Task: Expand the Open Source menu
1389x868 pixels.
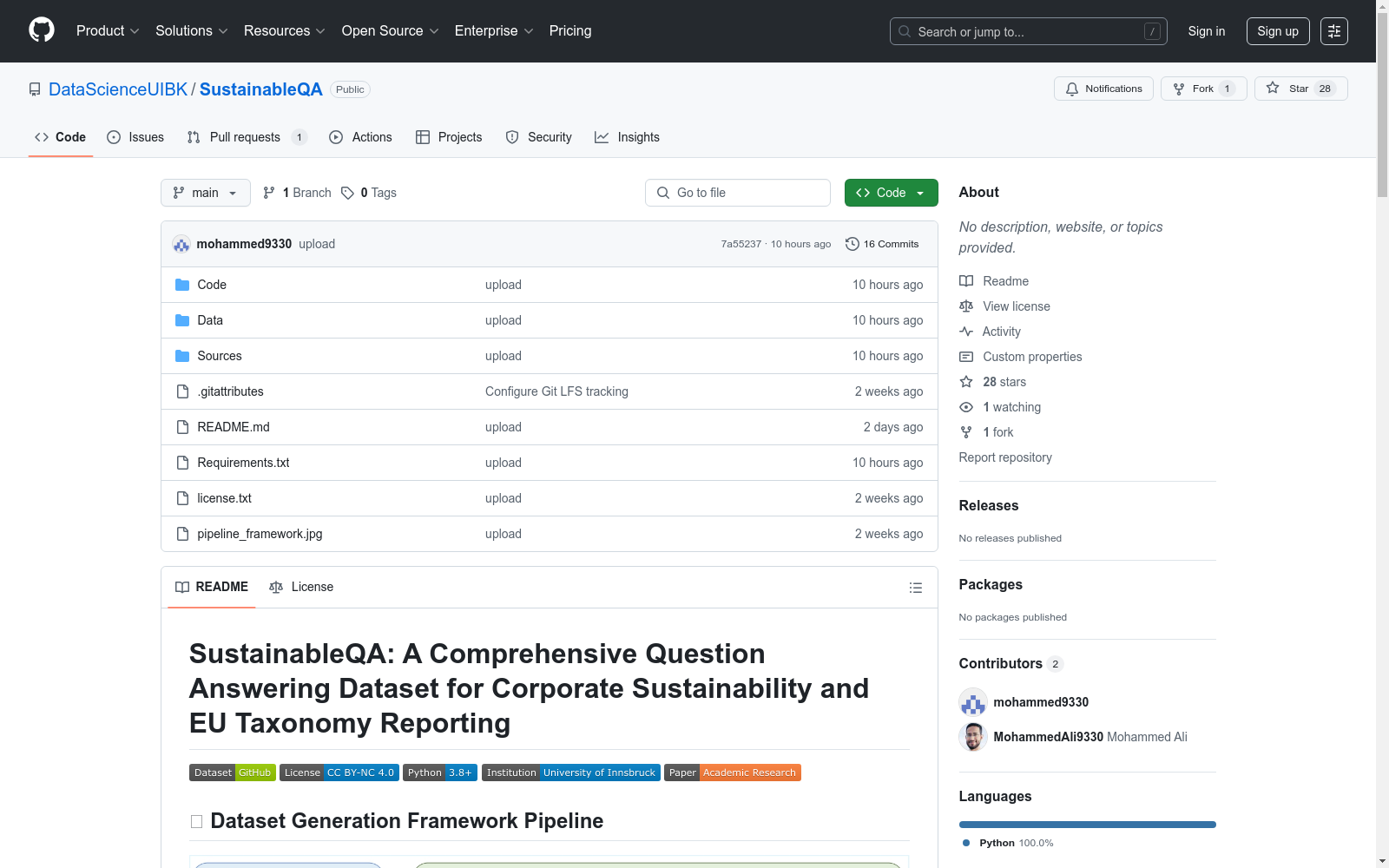Action: point(390,31)
